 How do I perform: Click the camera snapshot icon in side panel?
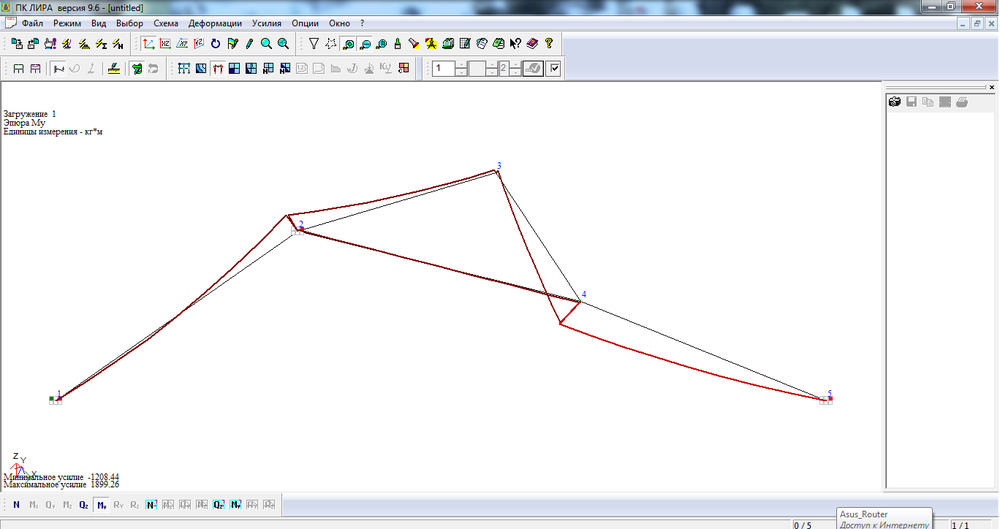895,102
